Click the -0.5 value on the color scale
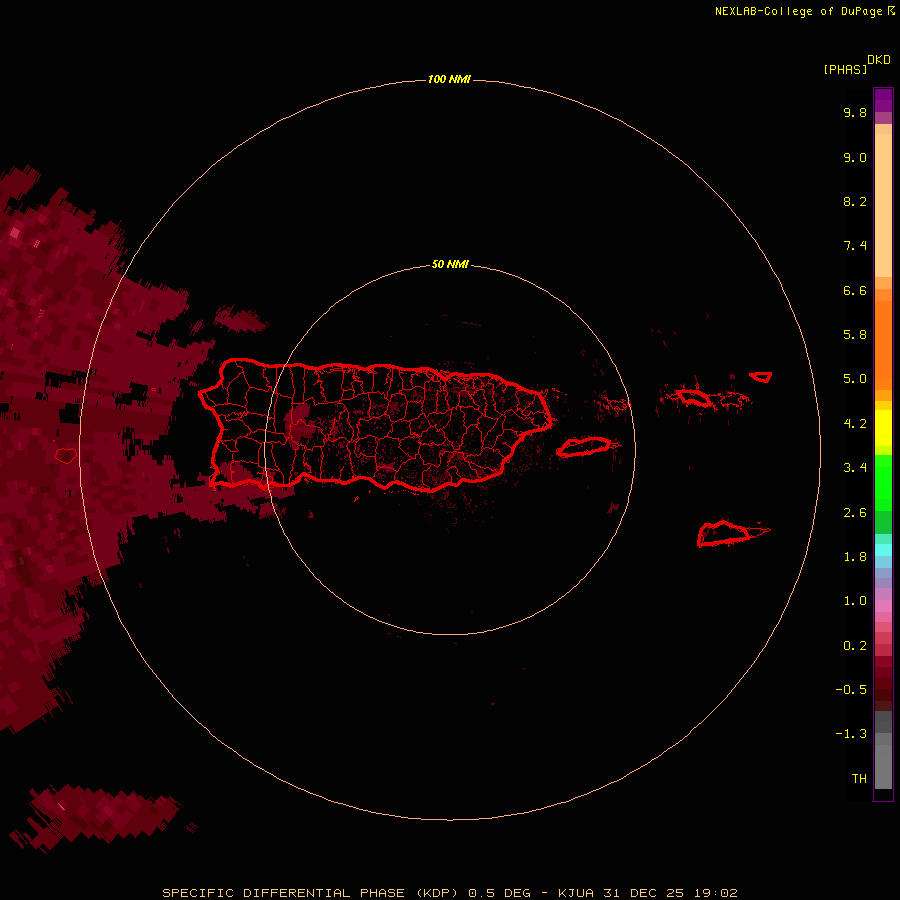This screenshot has width=900, height=900. [851, 690]
